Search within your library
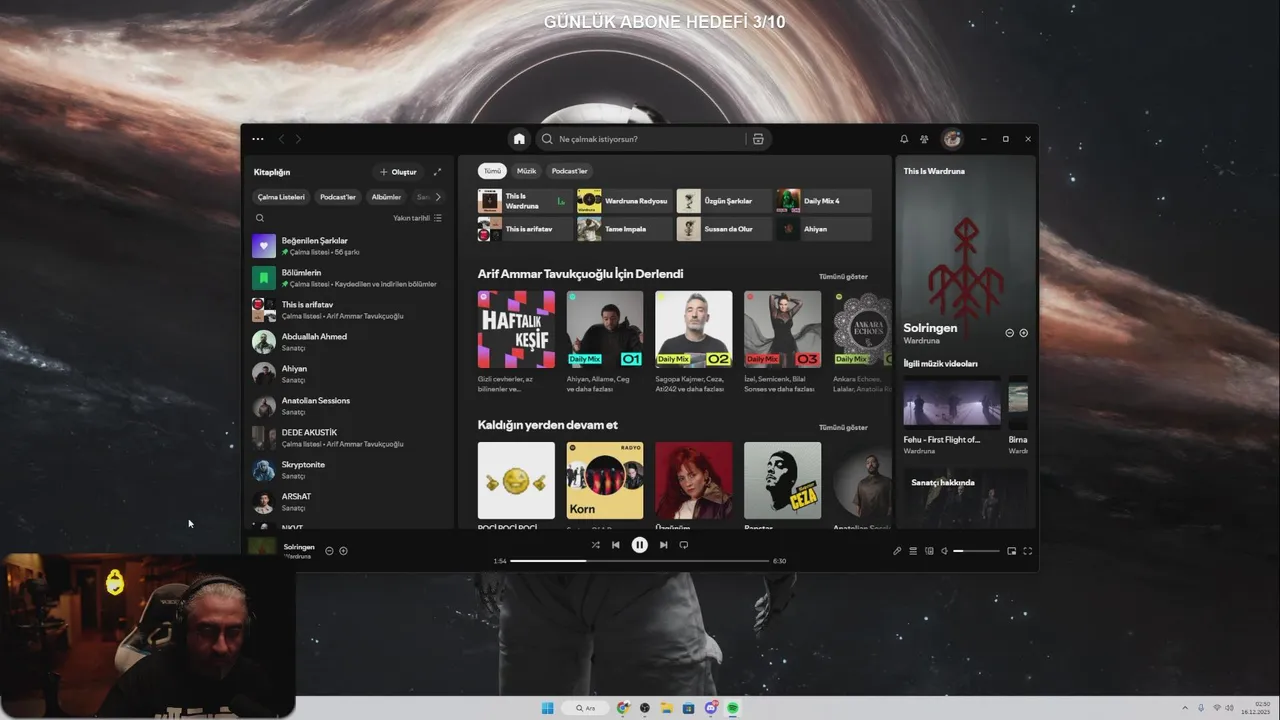Viewport: 1280px width, 720px height. click(260, 218)
